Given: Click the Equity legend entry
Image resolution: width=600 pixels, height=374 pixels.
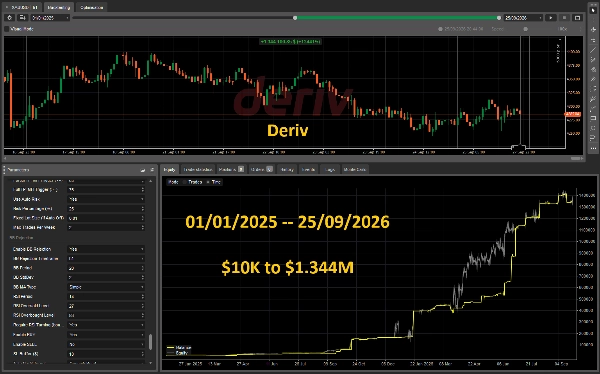Looking at the screenshot, I should tap(178, 353).
